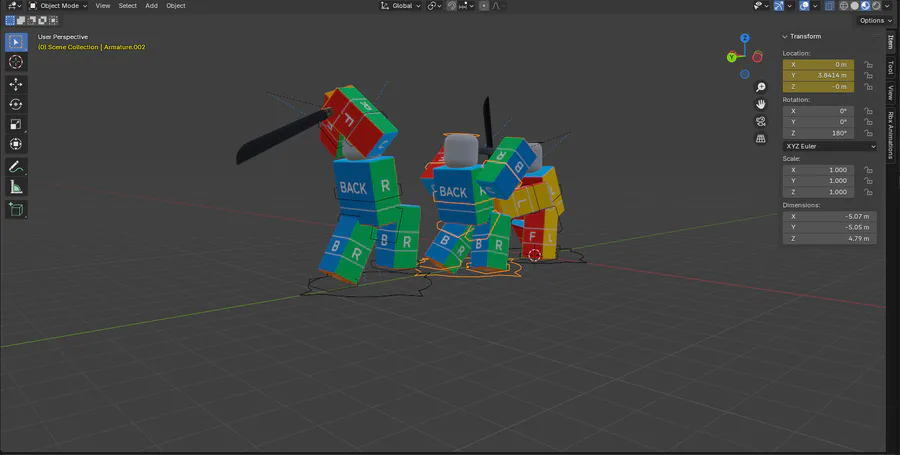
Task: Click Dimensions Z field showing 4.79 m
Action: coord(829,239)
